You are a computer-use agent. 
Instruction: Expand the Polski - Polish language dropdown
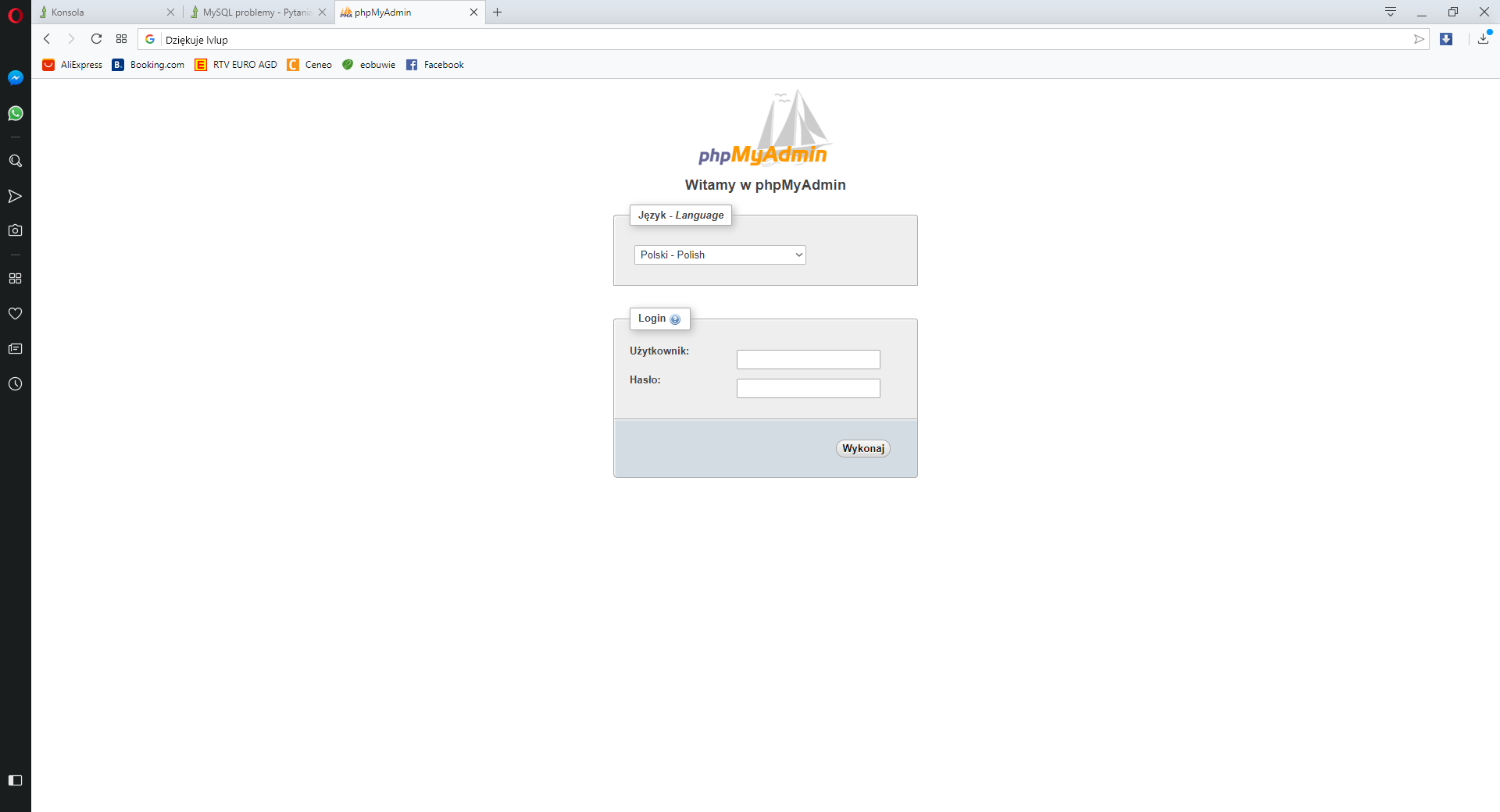click(x=720, y=255)
